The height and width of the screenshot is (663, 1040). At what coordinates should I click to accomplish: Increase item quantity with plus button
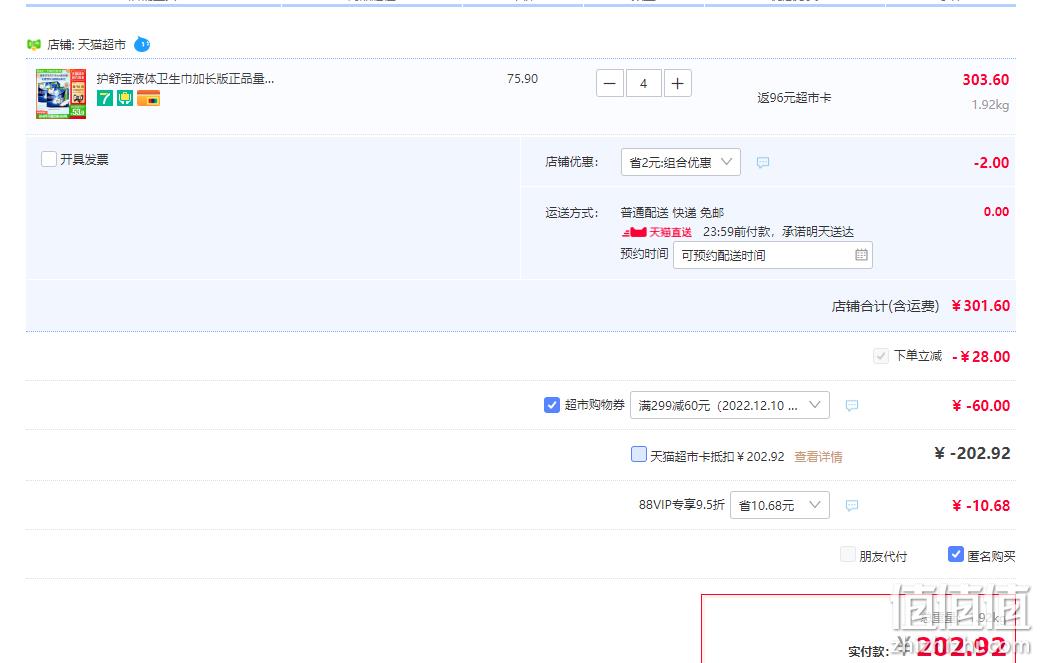tap(677, 84)
